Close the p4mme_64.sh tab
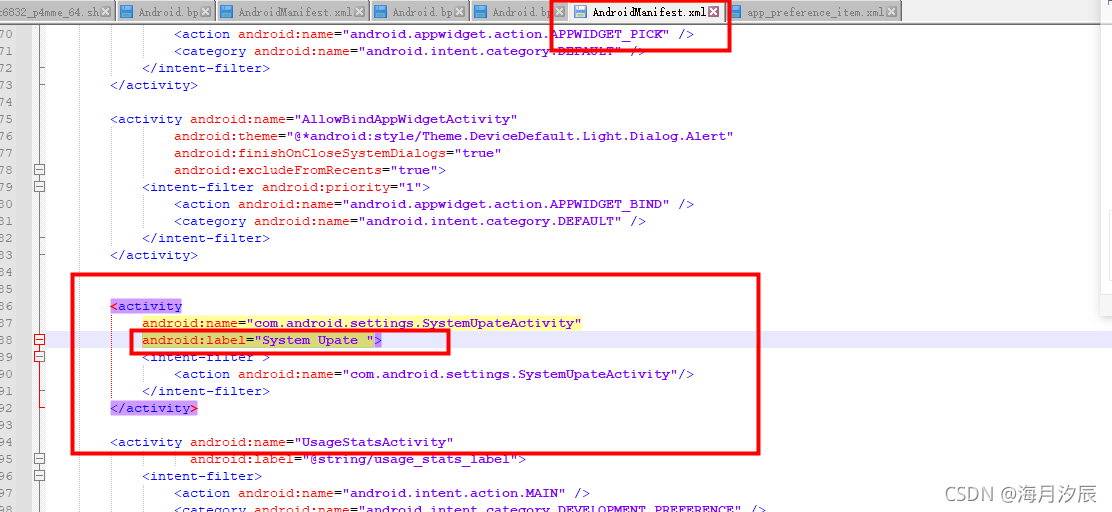1112x512 pixels. [106, 11]
